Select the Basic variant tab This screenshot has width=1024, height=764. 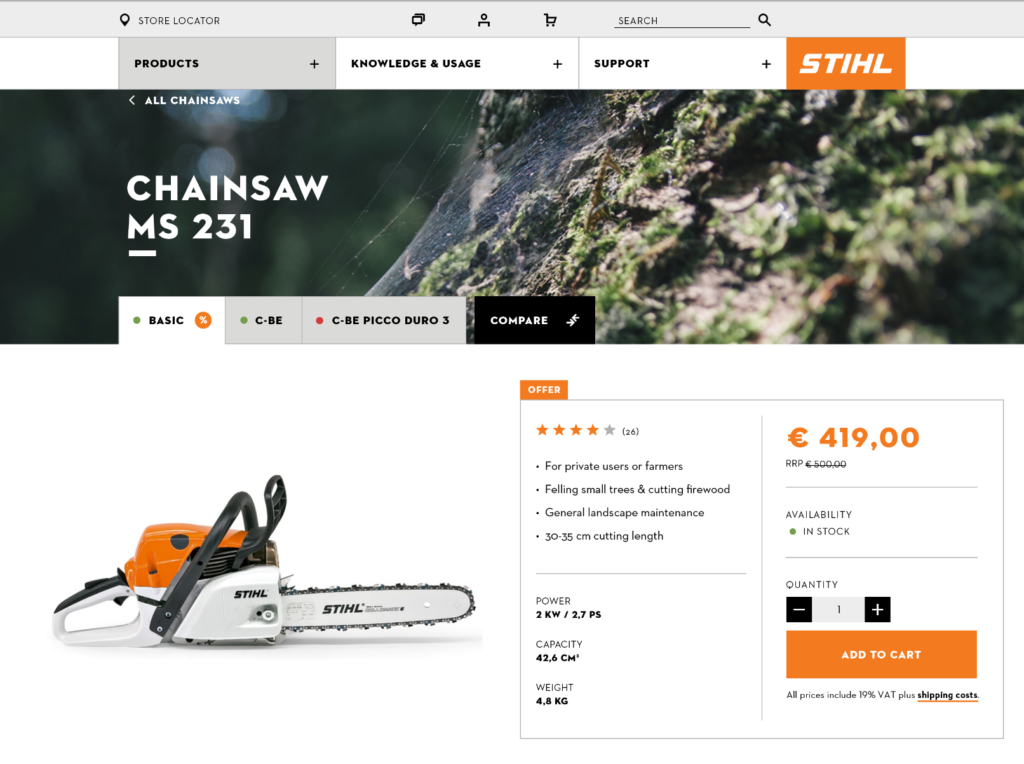click(172, 321)
